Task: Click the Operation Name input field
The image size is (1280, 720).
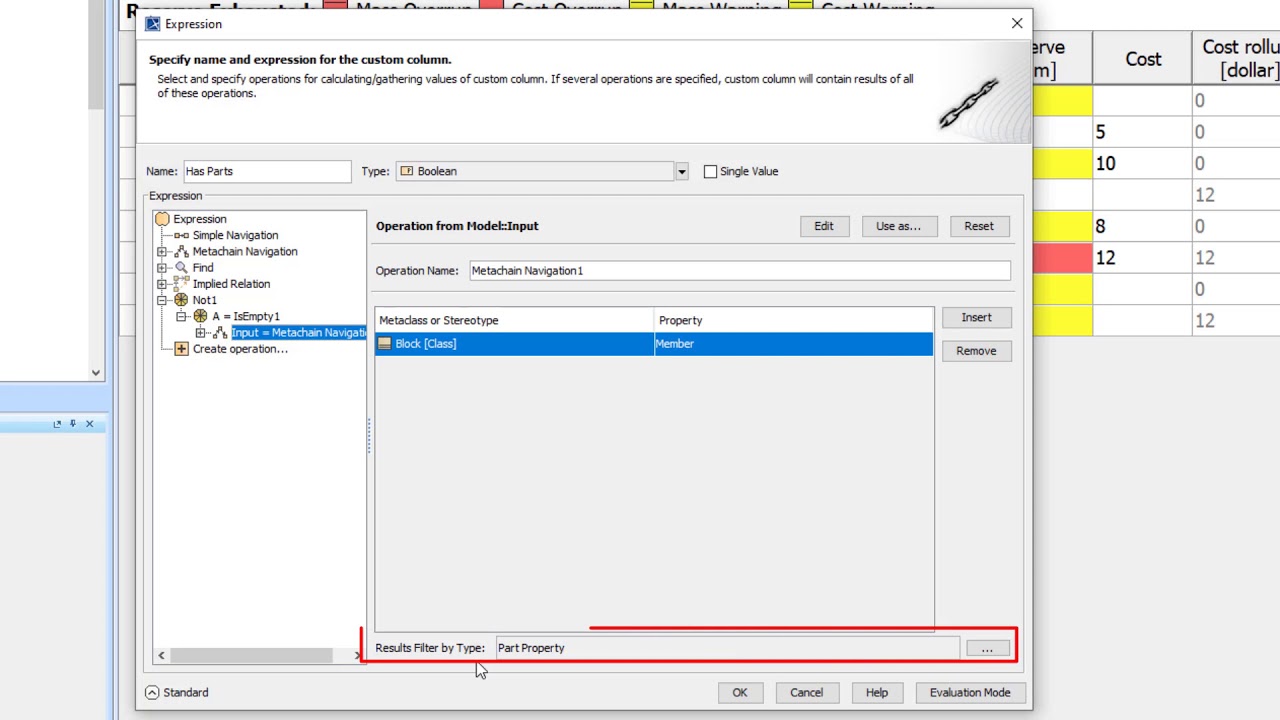Action: coord(739,271)
